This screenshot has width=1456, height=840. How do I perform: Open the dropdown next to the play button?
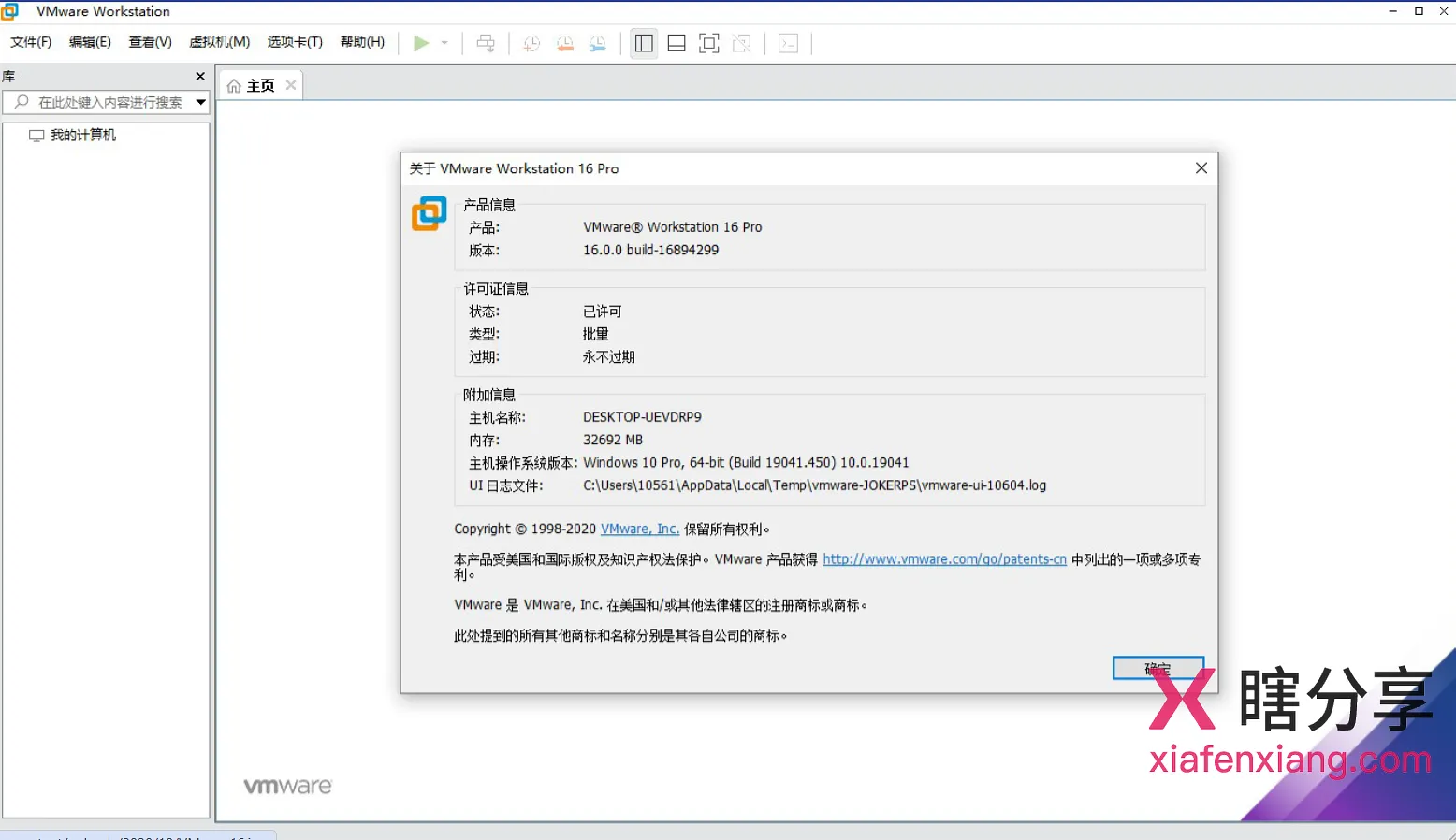coord(444,43)
